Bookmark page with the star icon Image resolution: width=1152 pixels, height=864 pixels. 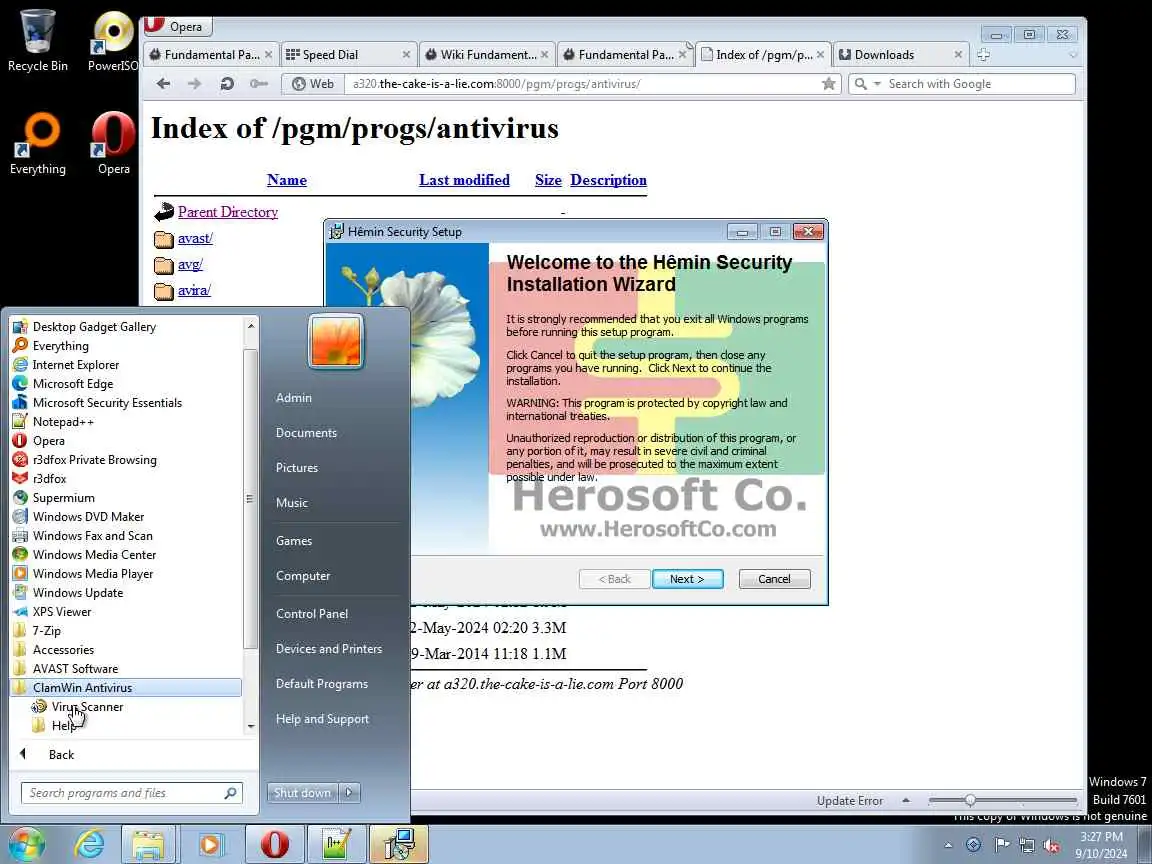829,84
